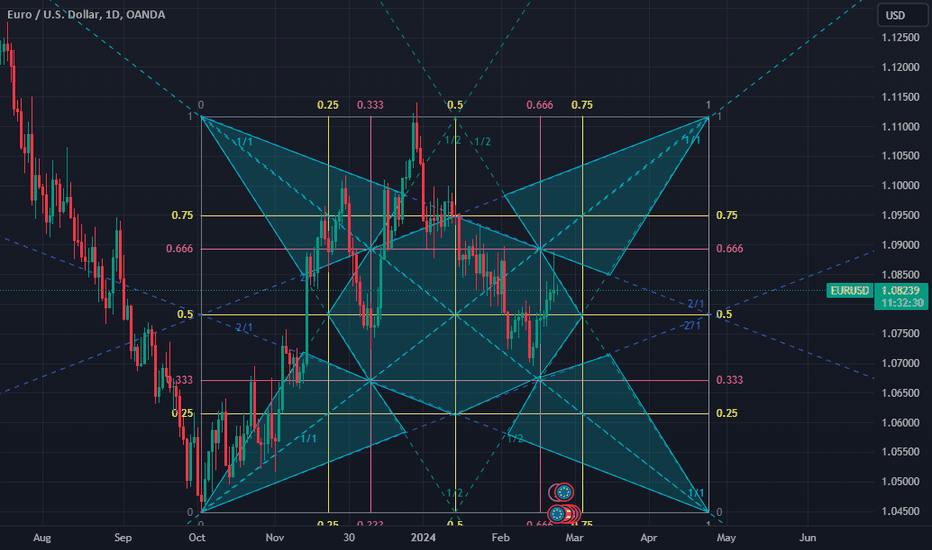Click the 1.05500 price scale label
Screen dimensions: 932x550
coord(900,452)
